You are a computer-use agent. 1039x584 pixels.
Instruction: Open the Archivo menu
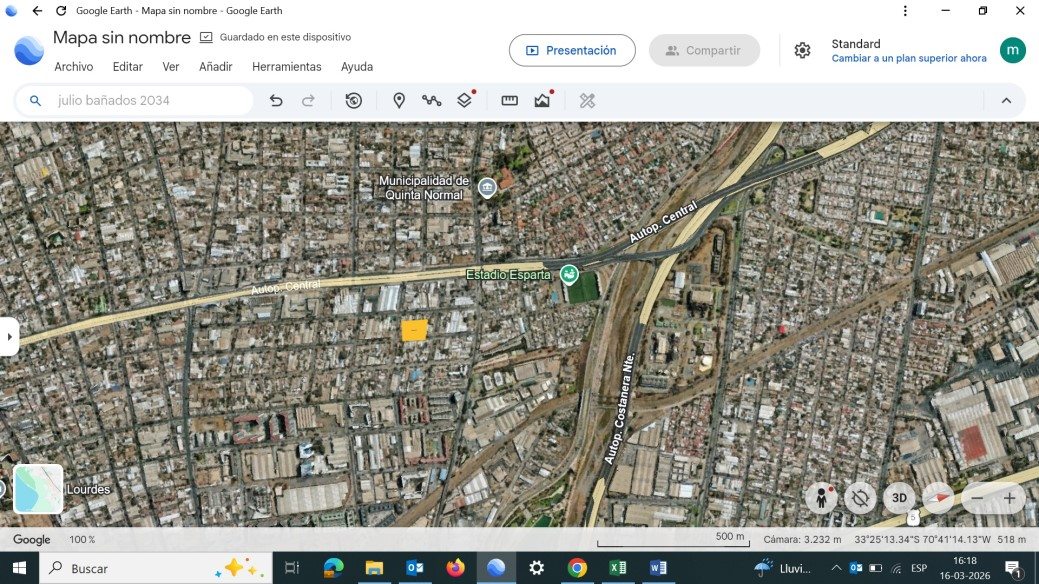[74, 67]
